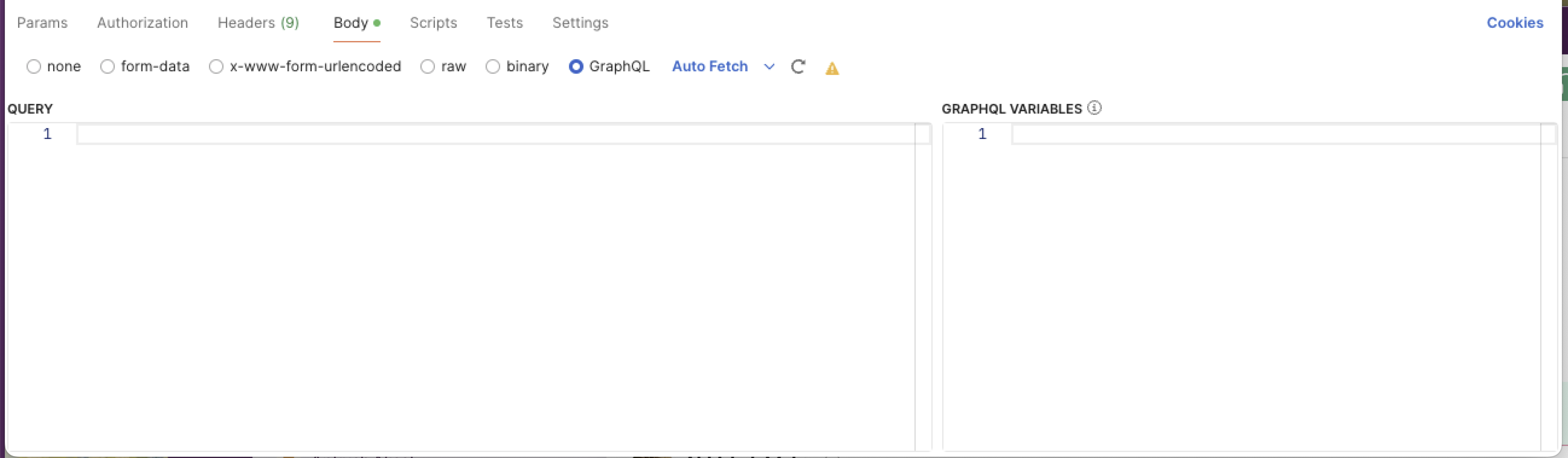Switch to the Scripts tab
1568x458 pixels.
tap(433, 23)
